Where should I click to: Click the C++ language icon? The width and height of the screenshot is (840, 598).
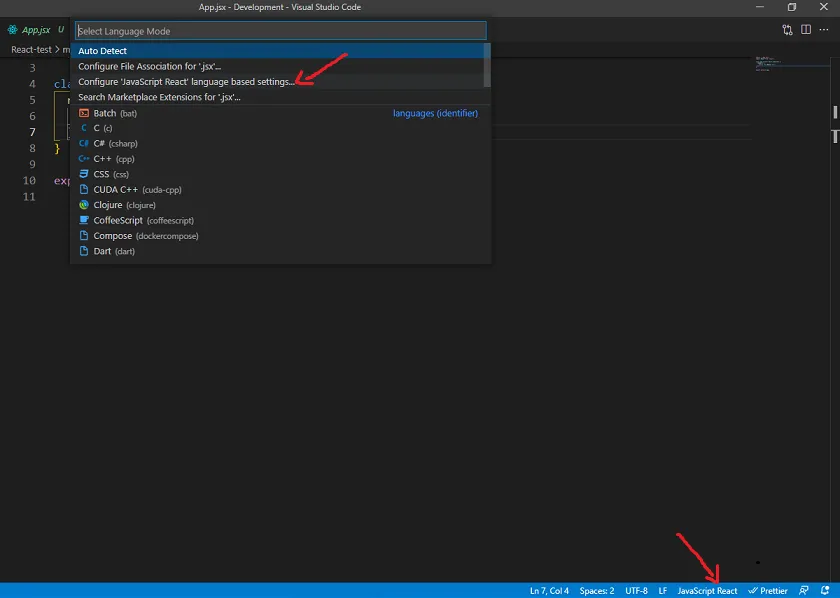point(84,159)
